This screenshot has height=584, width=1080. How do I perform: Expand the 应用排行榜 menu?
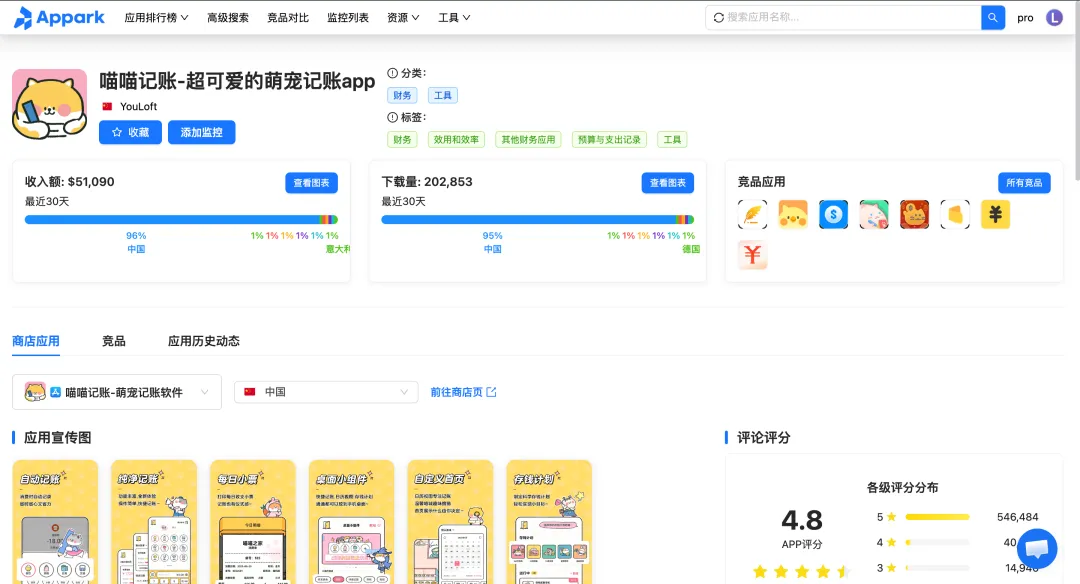click(x=156, y=18)
